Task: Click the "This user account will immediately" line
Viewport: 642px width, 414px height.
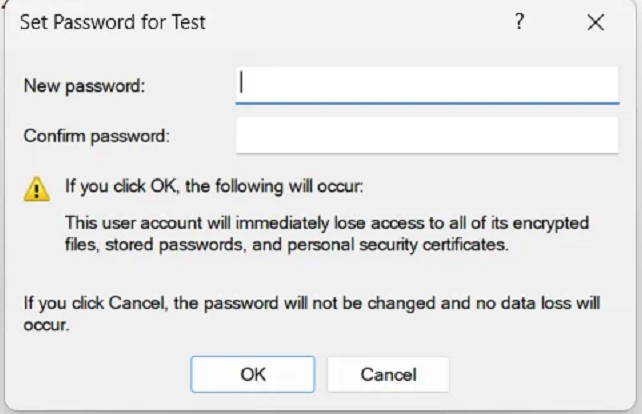Action: pyautogui.click(x=327, y=223)
